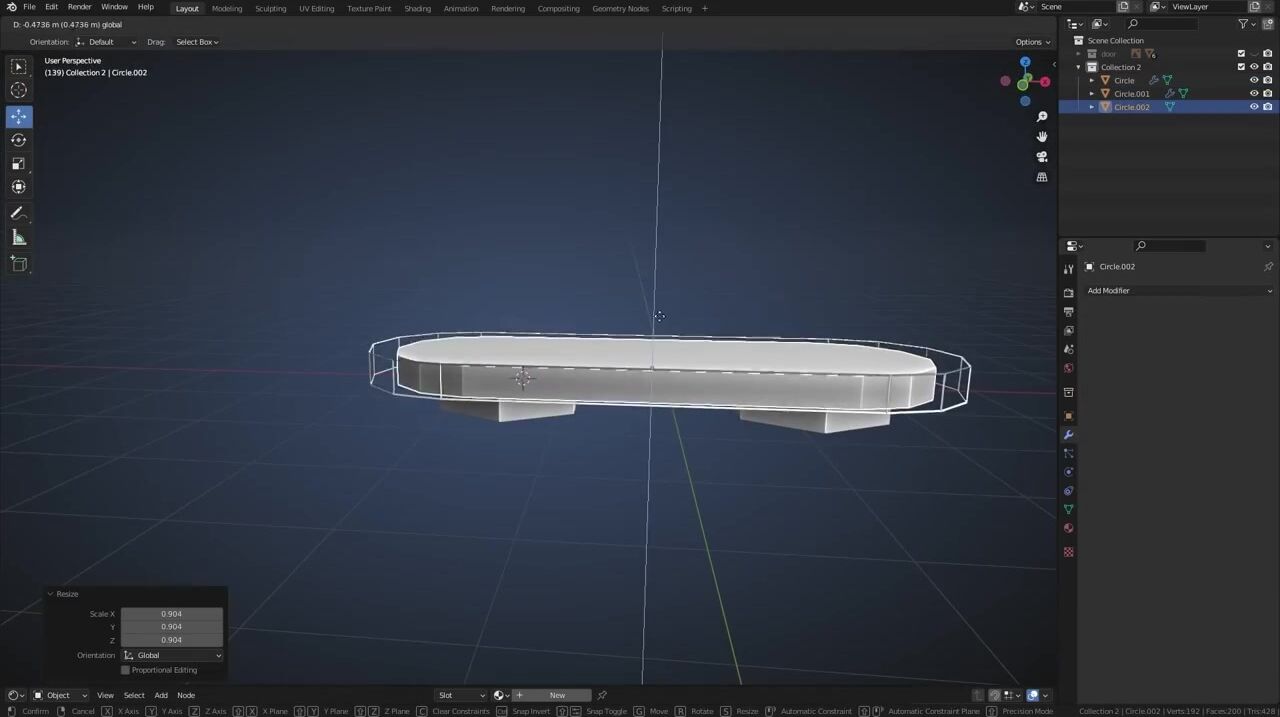This screenshot has height=717, width=1280.
Task: Open the Add Modifier dropdown
Action: (1179, 291)
